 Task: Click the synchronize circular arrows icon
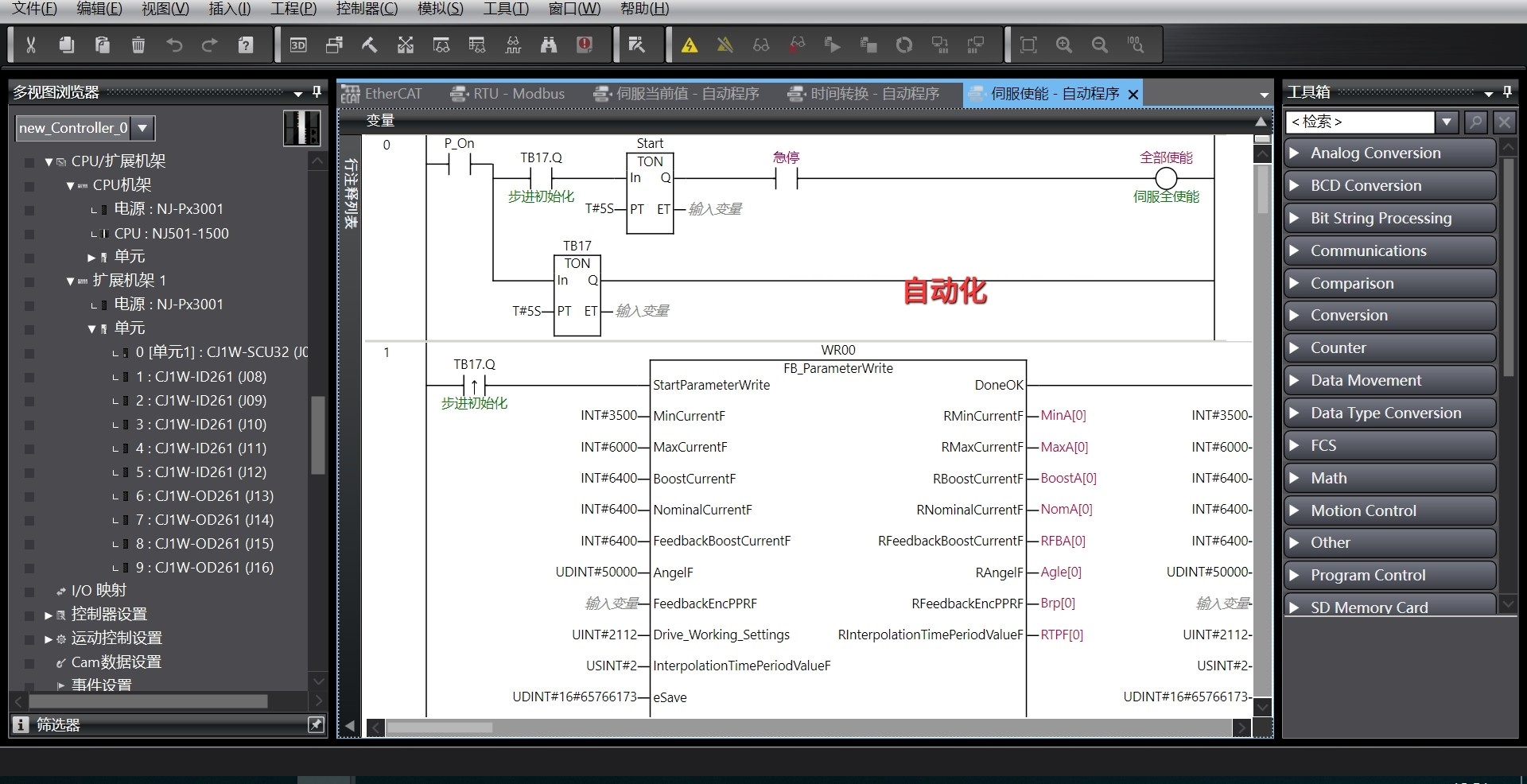pos(904,45)
